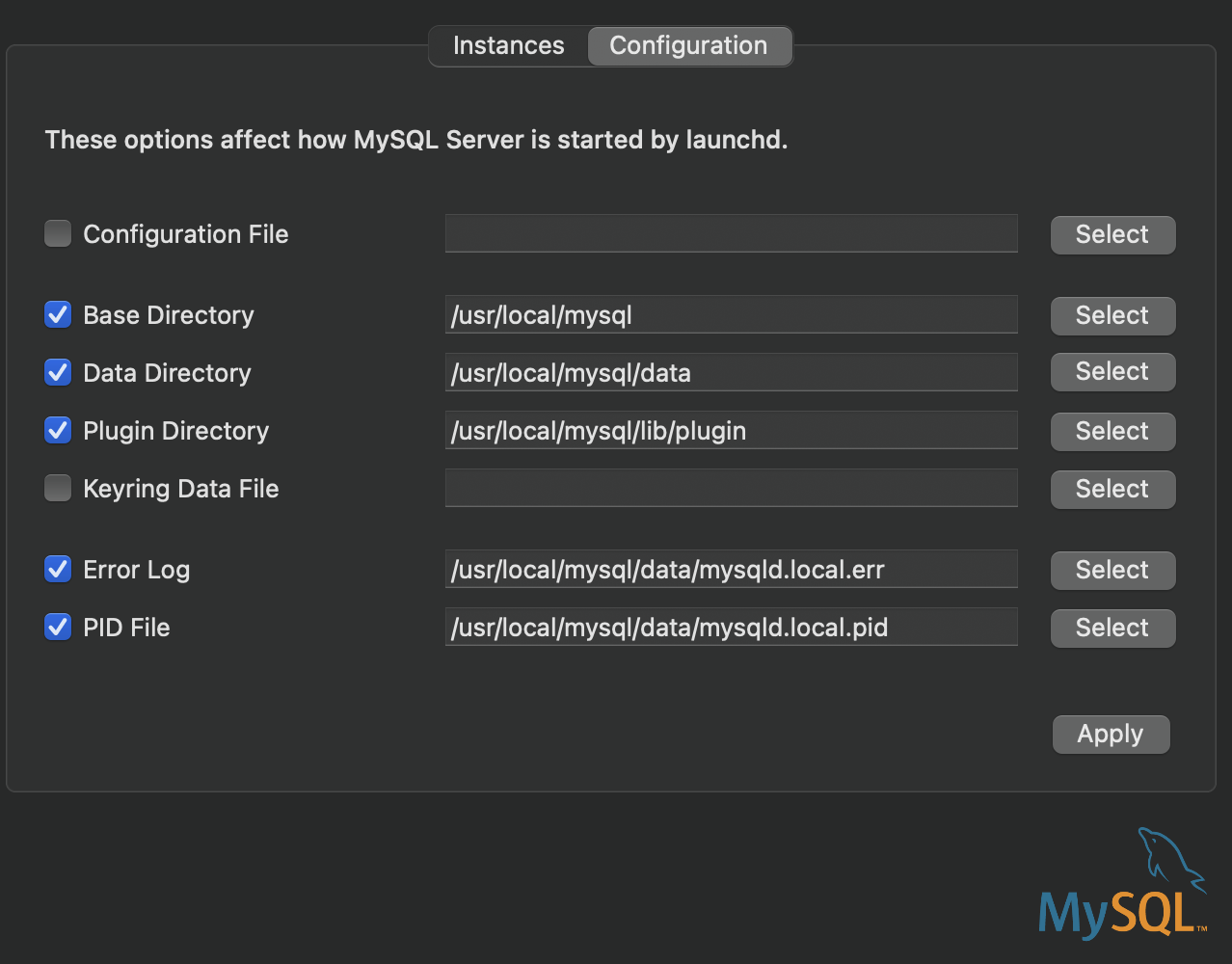The image size is (1232, 964).
Task: Disable the Plugin Directory checkbox
Action: pos(58,430)
